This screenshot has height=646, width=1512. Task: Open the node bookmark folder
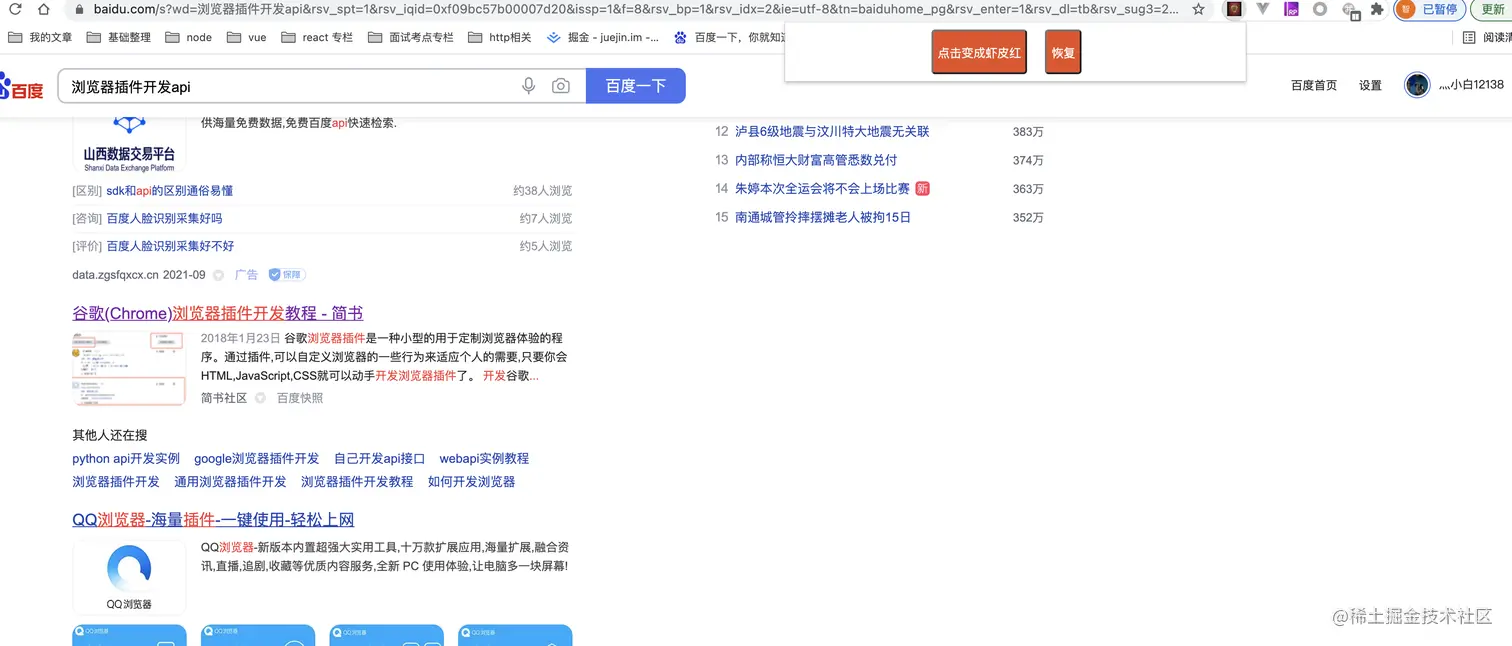[x=189, y=37]
